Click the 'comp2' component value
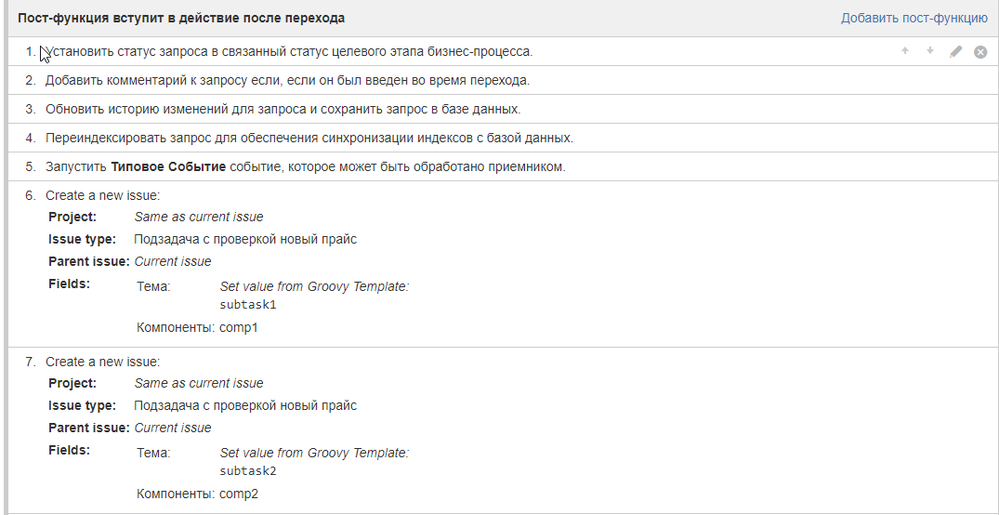 (239, 494)
